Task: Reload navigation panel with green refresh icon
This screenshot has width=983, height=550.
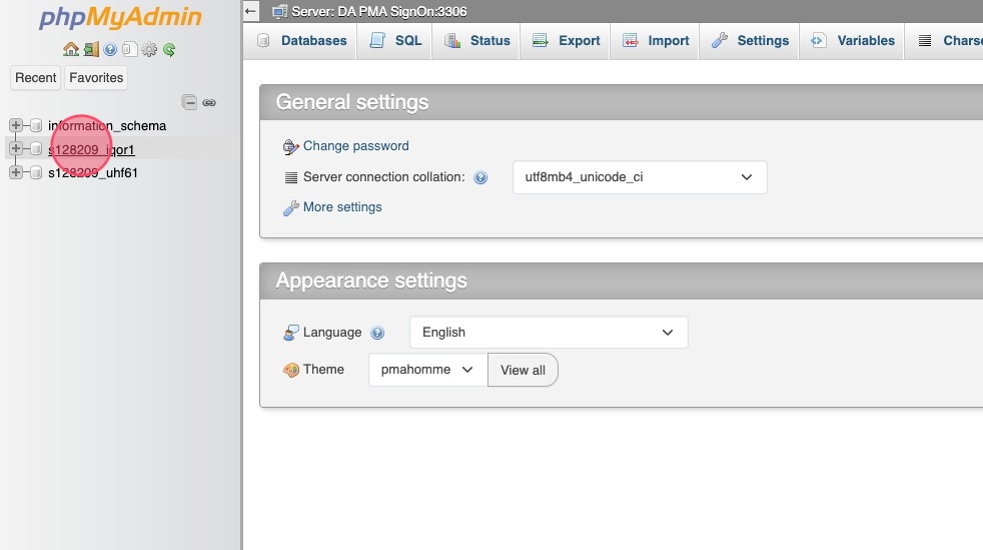Action: tap(169, 49)
